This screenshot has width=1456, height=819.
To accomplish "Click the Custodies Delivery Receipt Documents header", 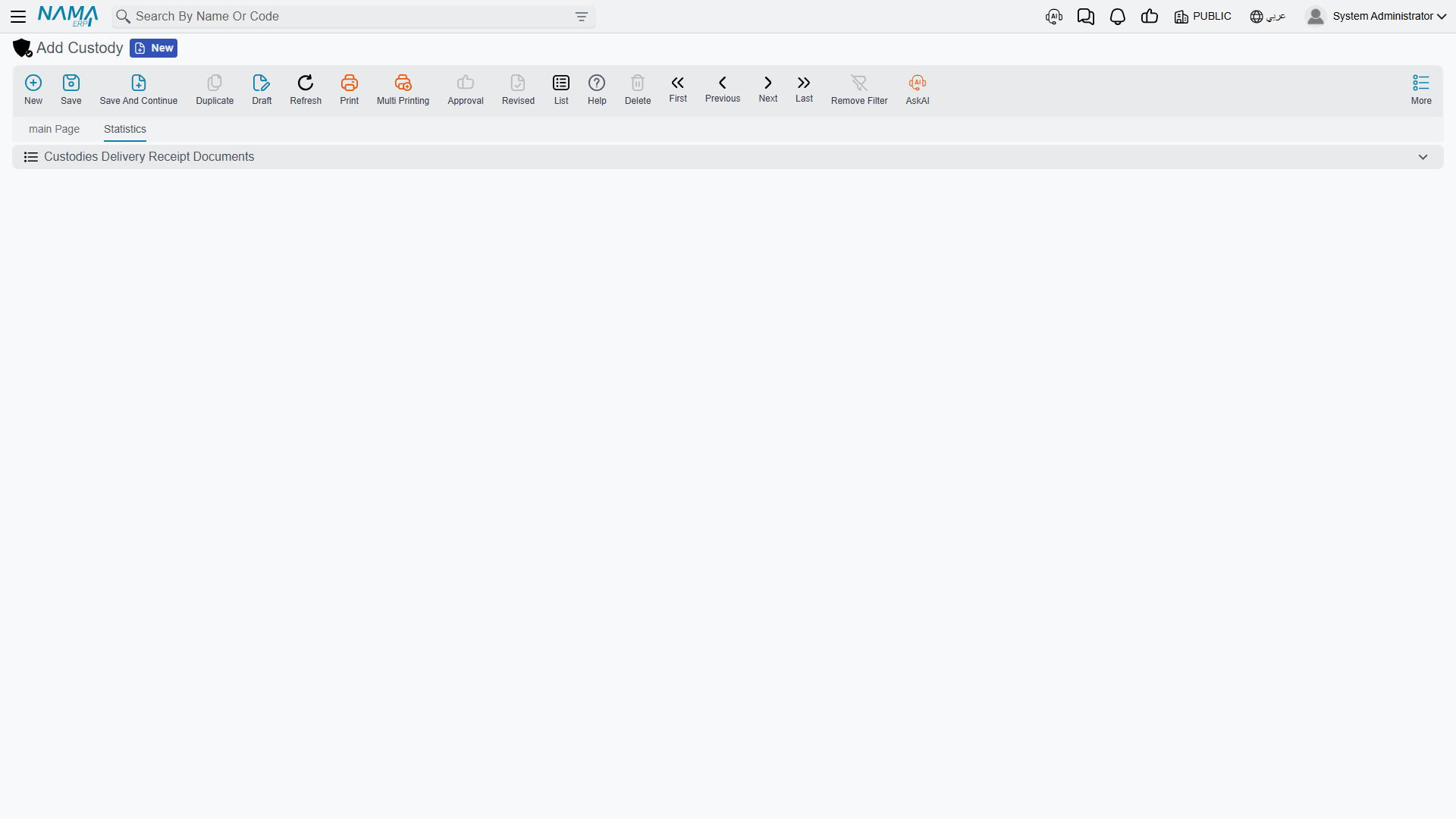I will point(728,157).
